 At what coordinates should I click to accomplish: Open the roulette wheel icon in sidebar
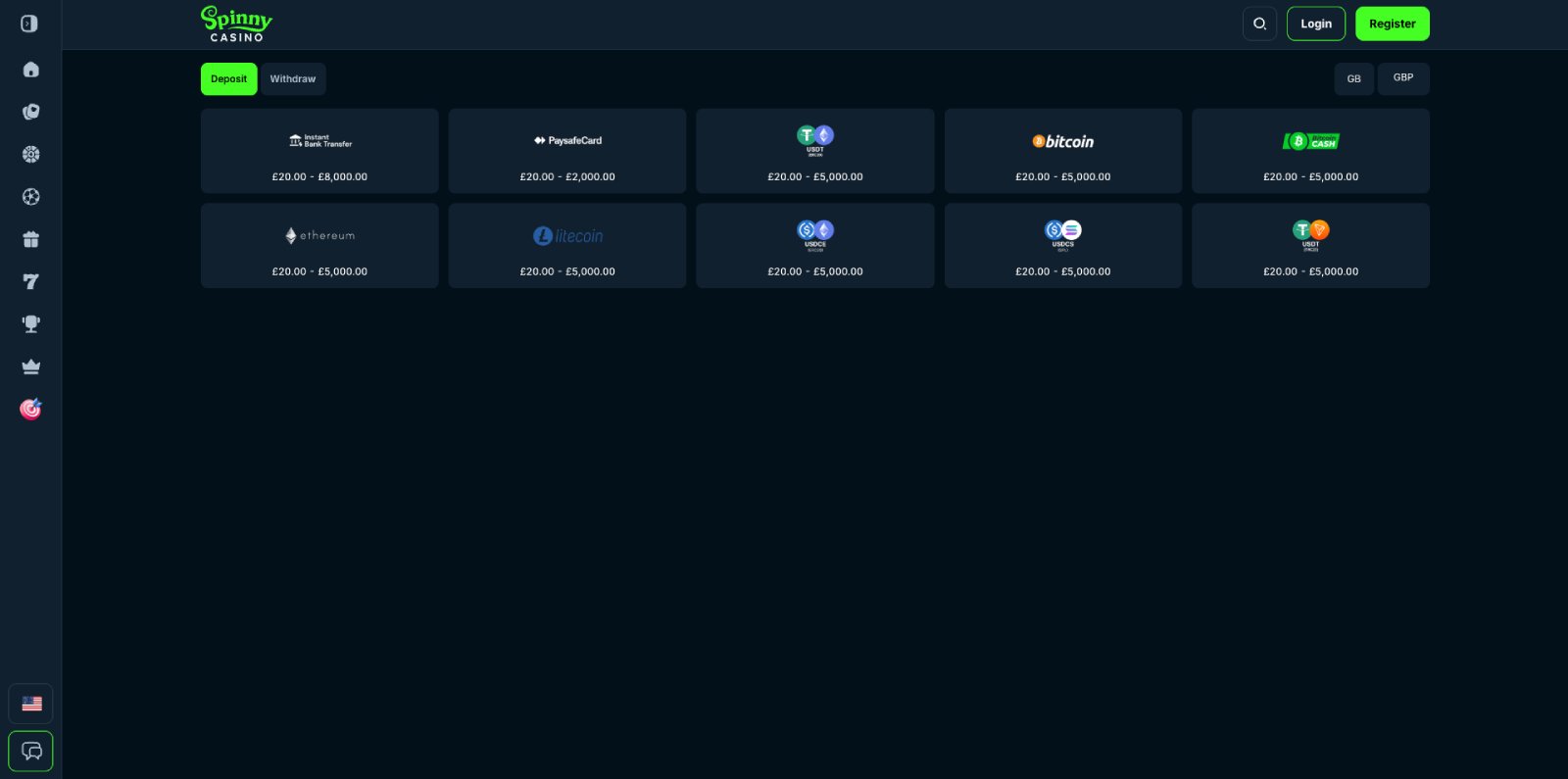click(31, 154)
